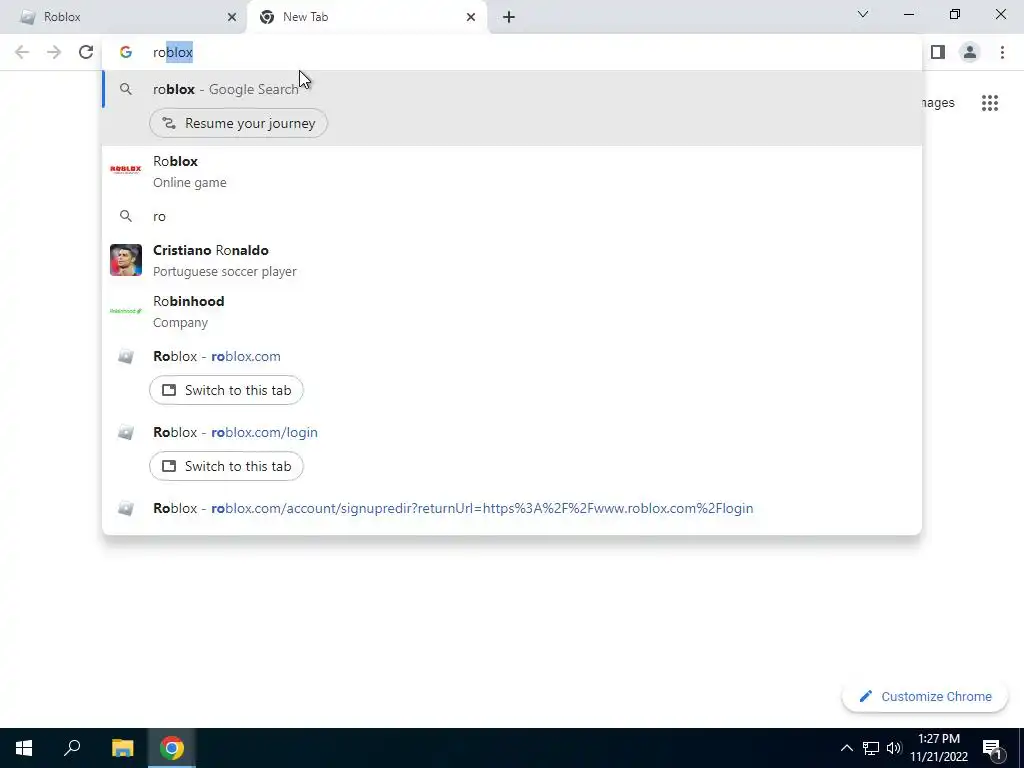Switch to the Roblox browser tab

point(123,17)
